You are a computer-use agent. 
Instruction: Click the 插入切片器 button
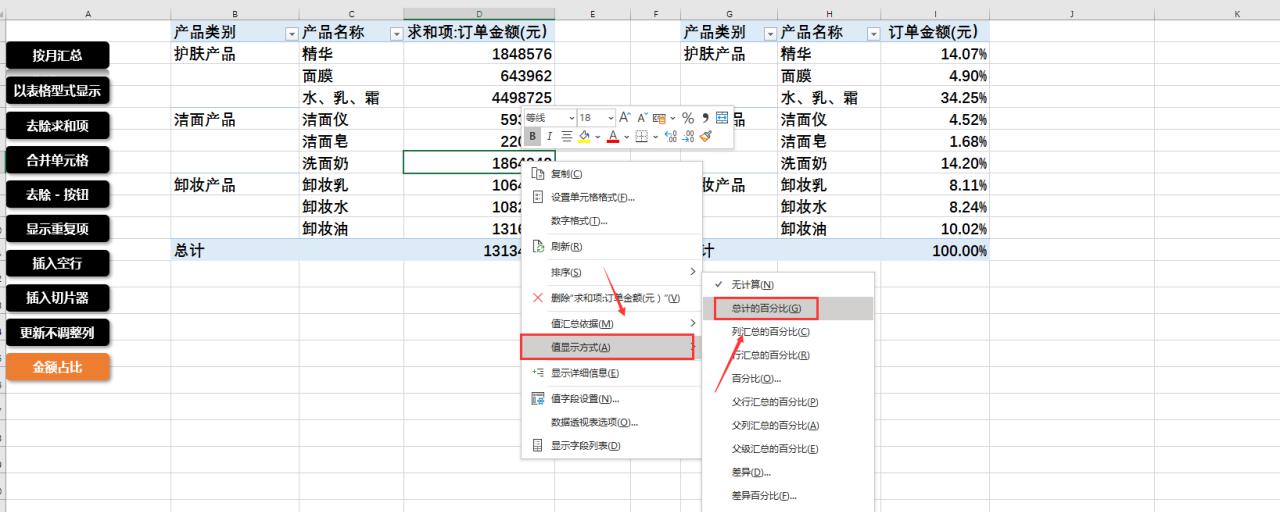58,298
